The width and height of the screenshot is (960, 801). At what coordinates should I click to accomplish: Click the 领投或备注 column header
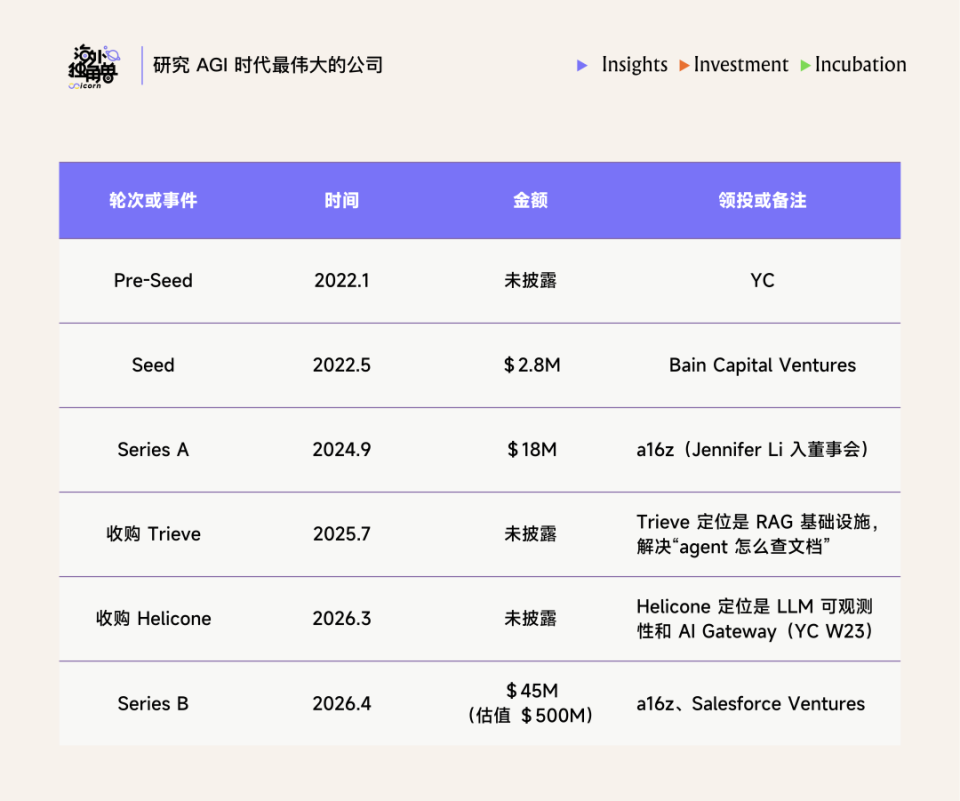point(762,200)
